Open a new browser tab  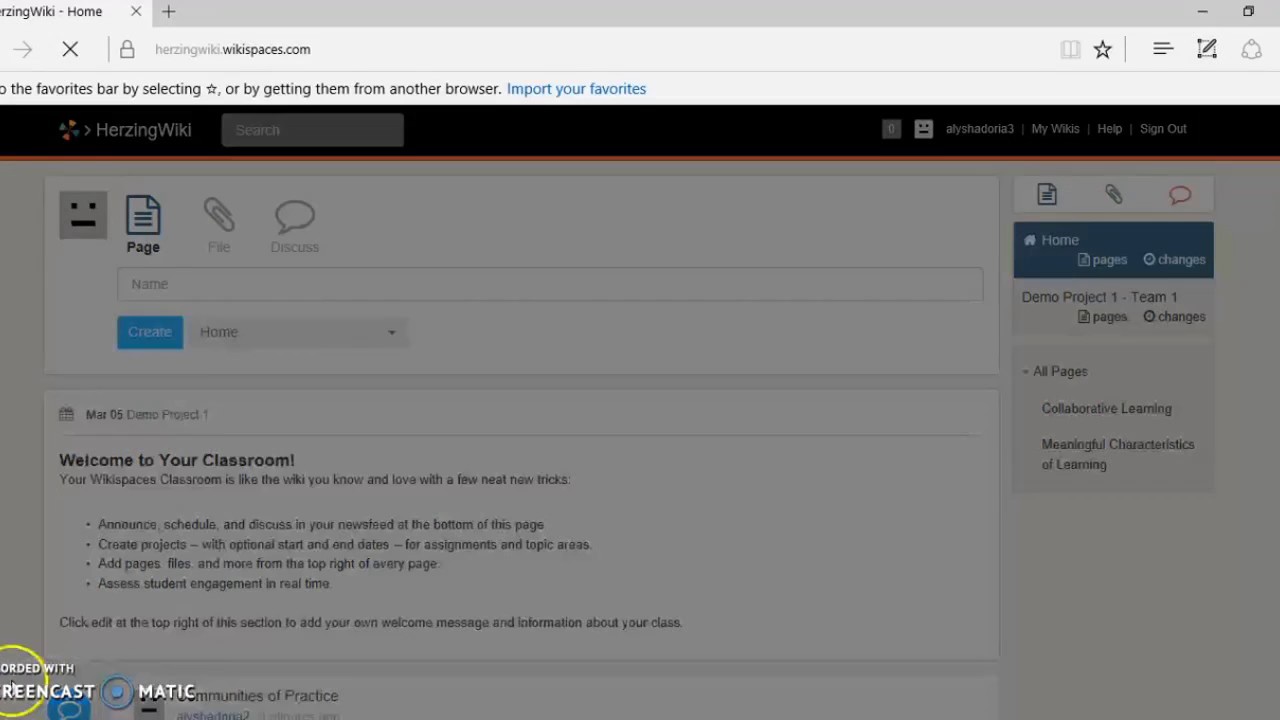point(169,12)
